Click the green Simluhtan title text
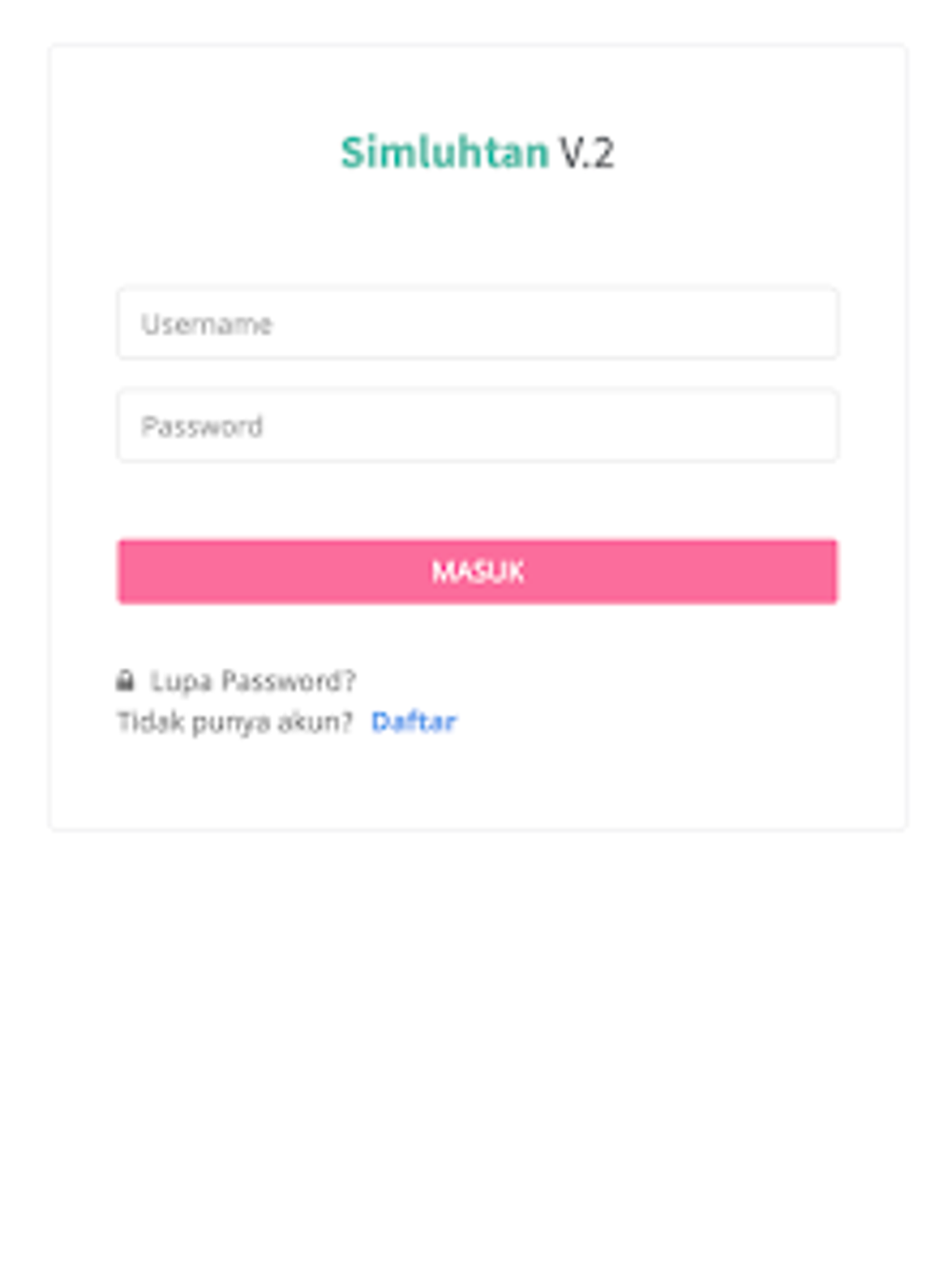This screenshot has height=1270, width=952. 444,152
